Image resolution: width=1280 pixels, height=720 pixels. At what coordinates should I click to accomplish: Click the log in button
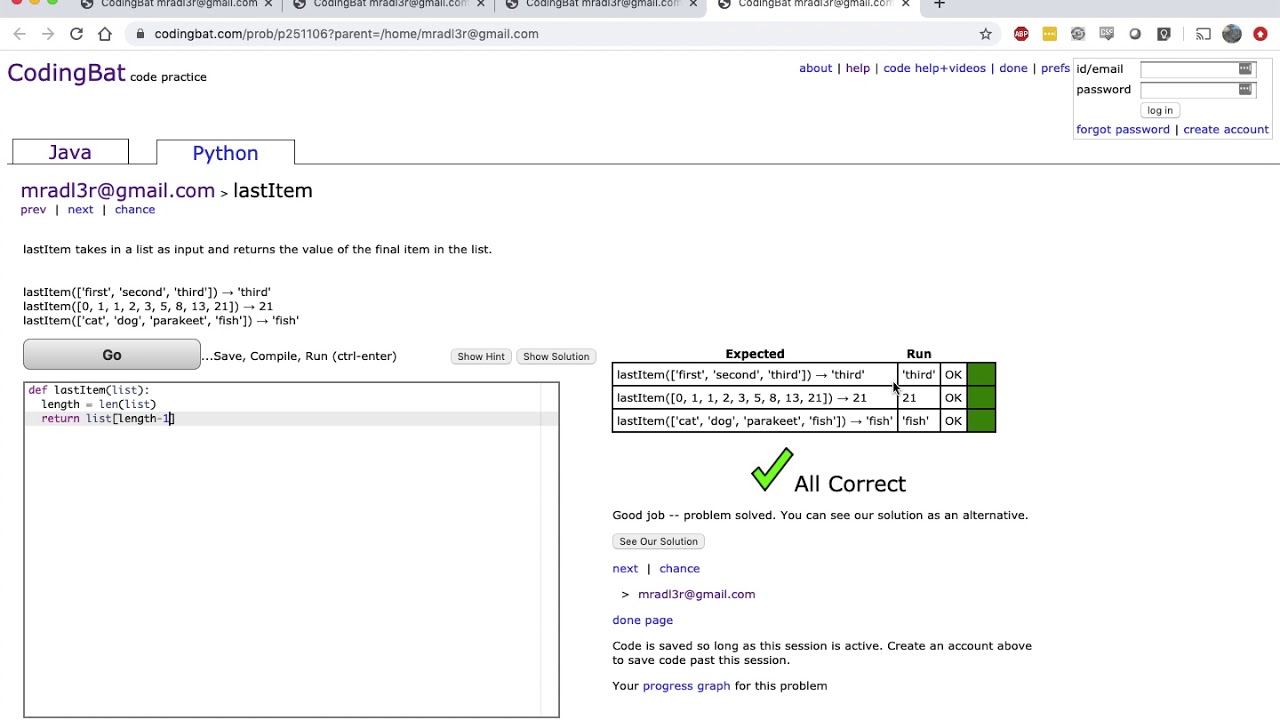1160,110
